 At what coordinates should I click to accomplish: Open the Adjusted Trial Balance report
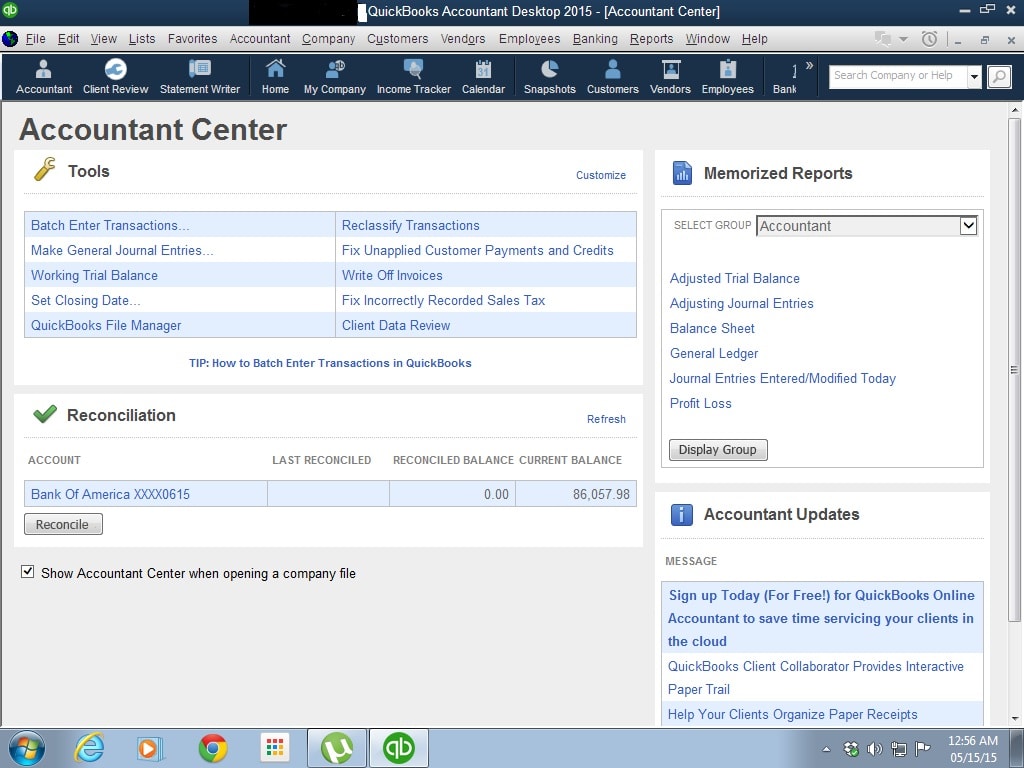735,278
